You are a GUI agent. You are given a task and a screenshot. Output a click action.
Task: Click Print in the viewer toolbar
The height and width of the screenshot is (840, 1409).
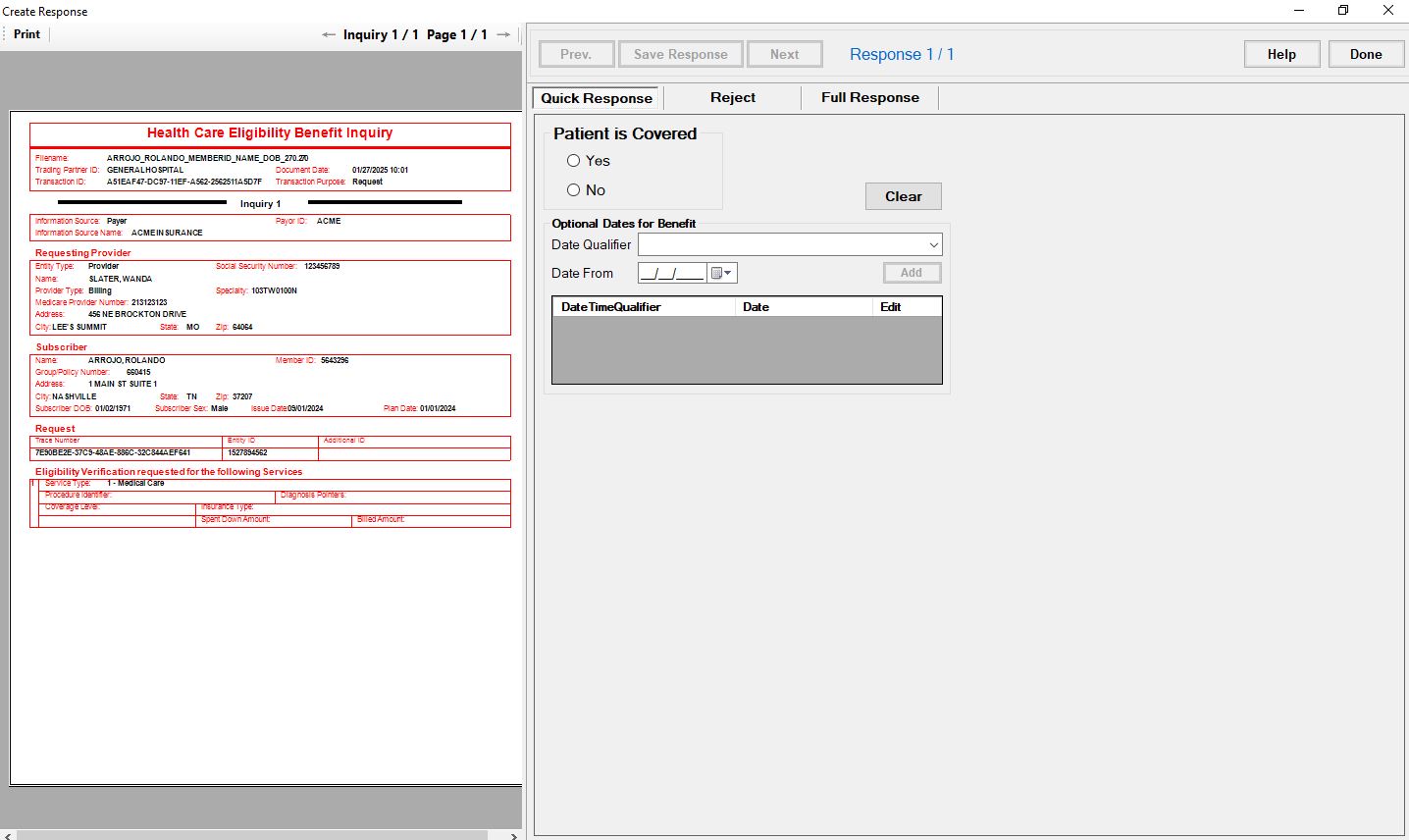click(27, 34)
